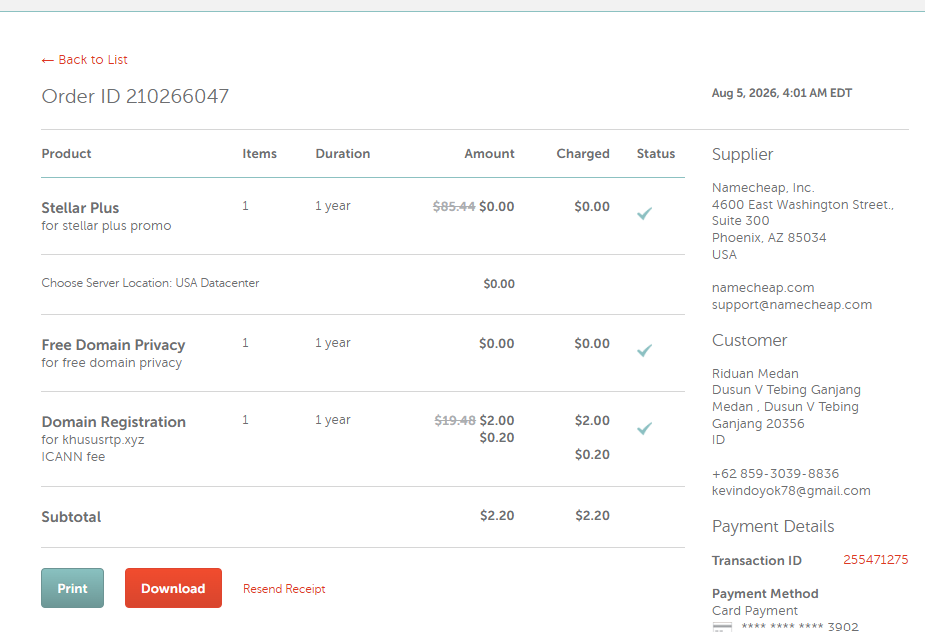
Task: Click 4600 East Washington Street address
Action: click(x=802, y=205)
